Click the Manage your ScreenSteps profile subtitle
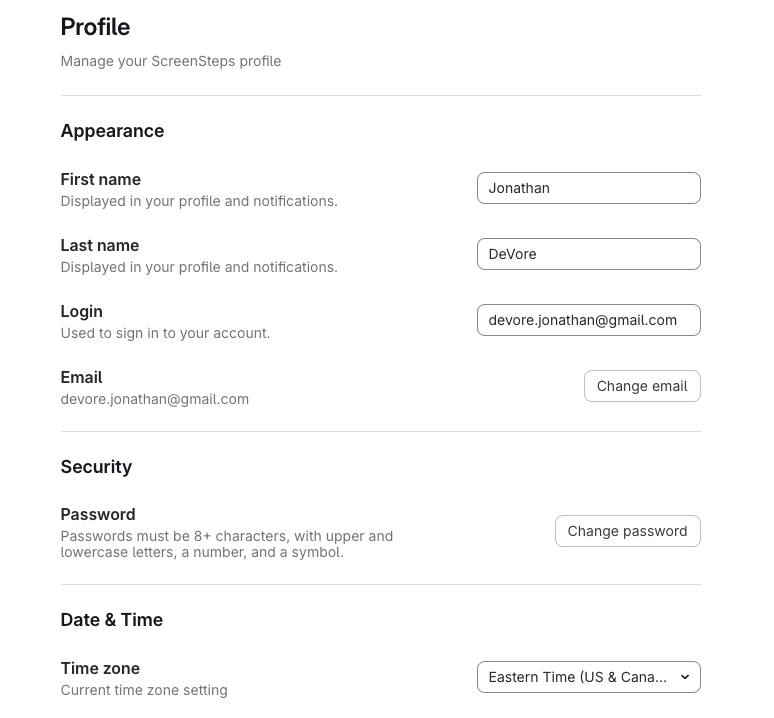This screenshot has height=718, width=774. pos(171,61)
